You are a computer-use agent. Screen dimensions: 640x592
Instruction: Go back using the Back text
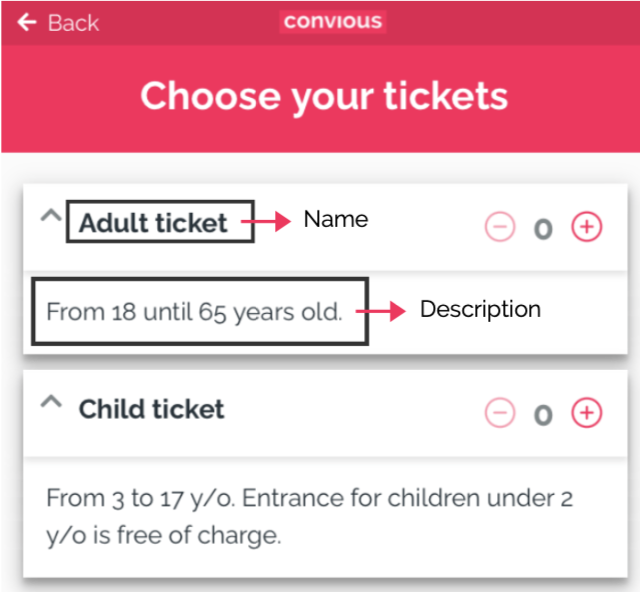click(73, 23)
